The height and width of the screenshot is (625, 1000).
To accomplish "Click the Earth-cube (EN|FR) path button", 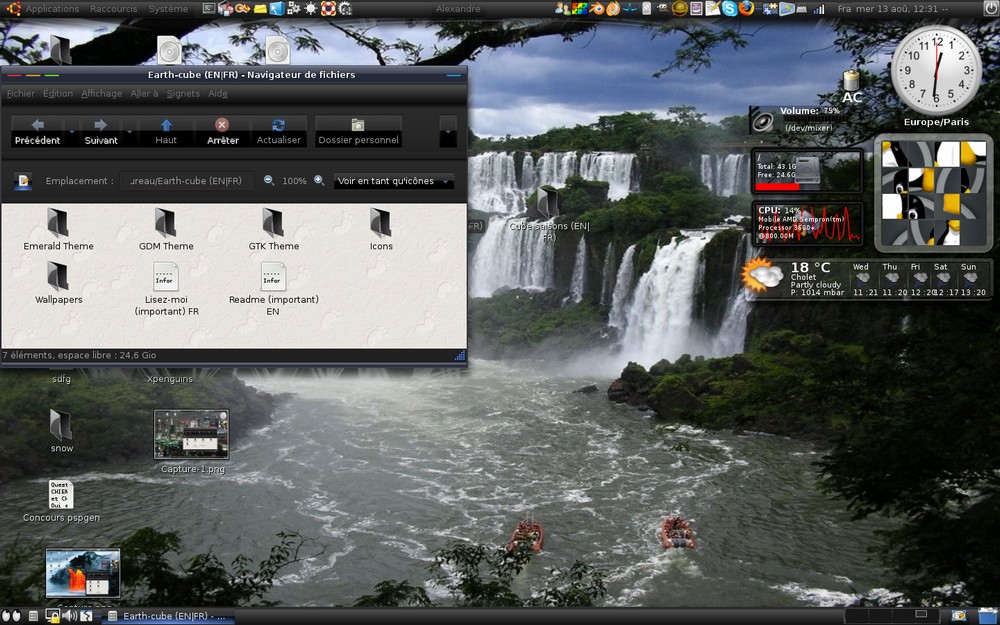I will tap(186, 181).
